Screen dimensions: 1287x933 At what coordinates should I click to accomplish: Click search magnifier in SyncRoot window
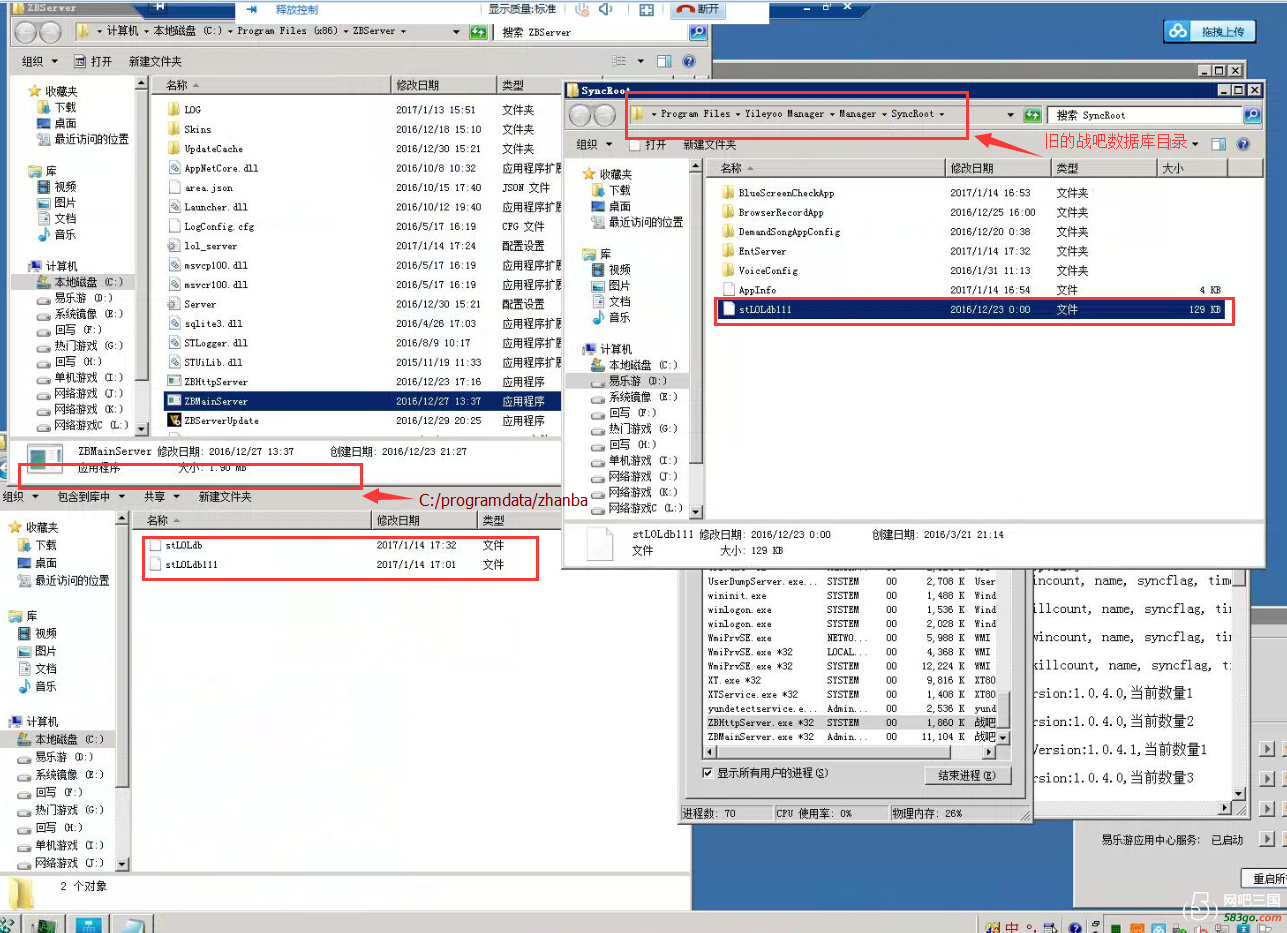click(x=1251, y=115)
